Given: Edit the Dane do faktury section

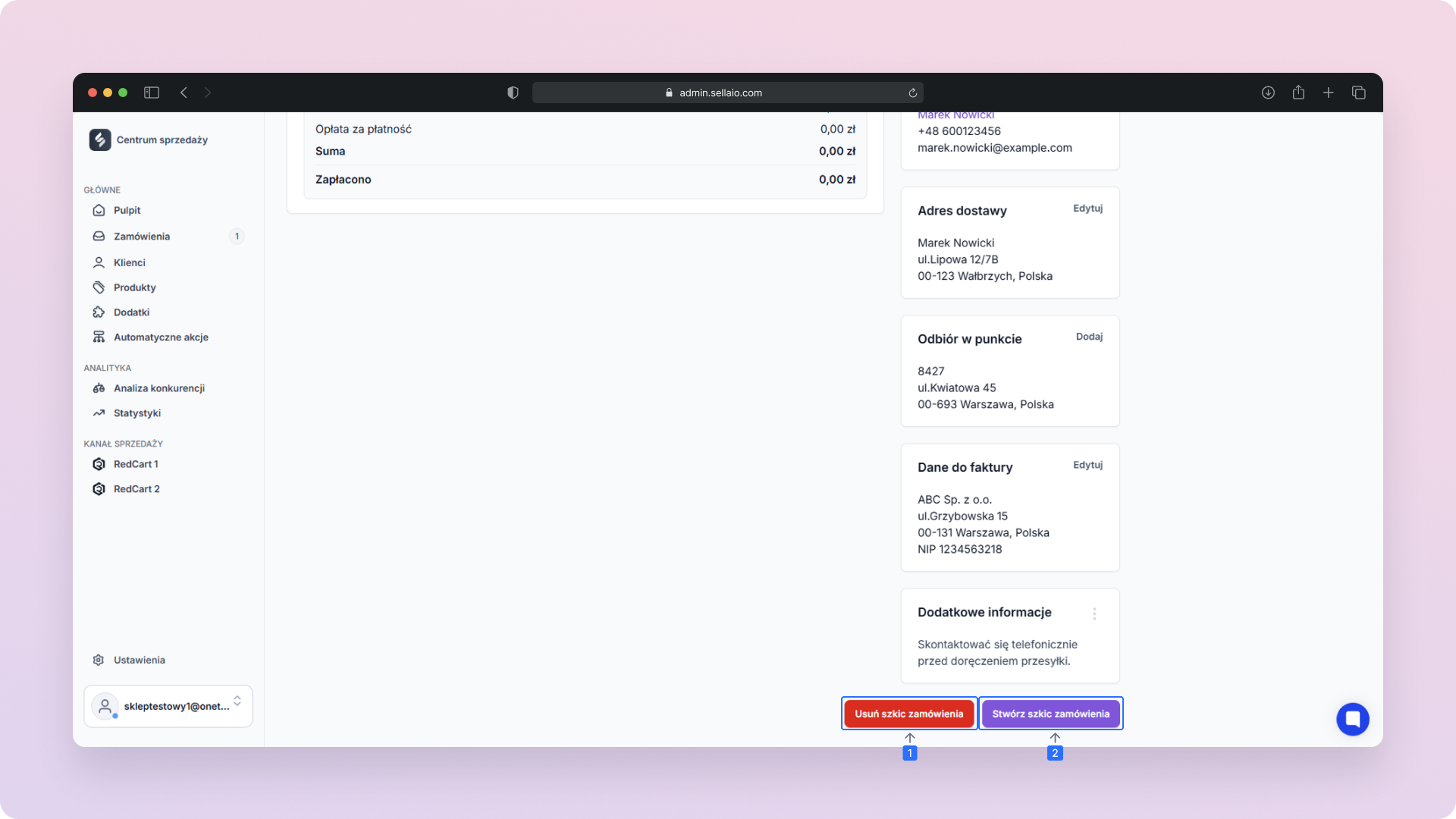Looking at the screenshot, I should [x=1087, y=465].
